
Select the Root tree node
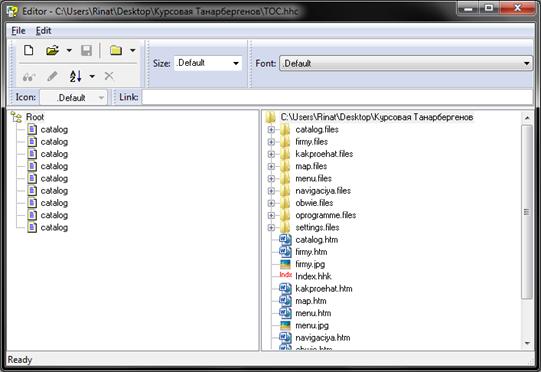(35, 117)
